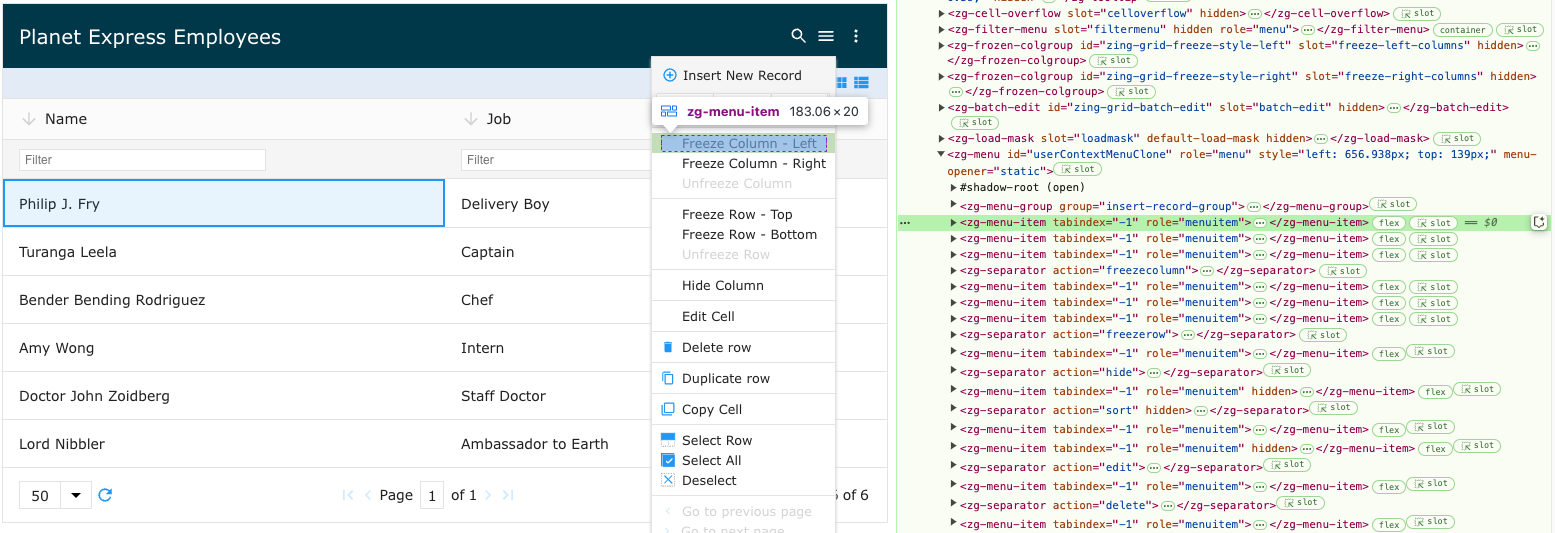Expand the zing-grid-freeze-style-right colgroup node
The height and width of the screenshot is (533, 1555).
[x=941, y=76]
